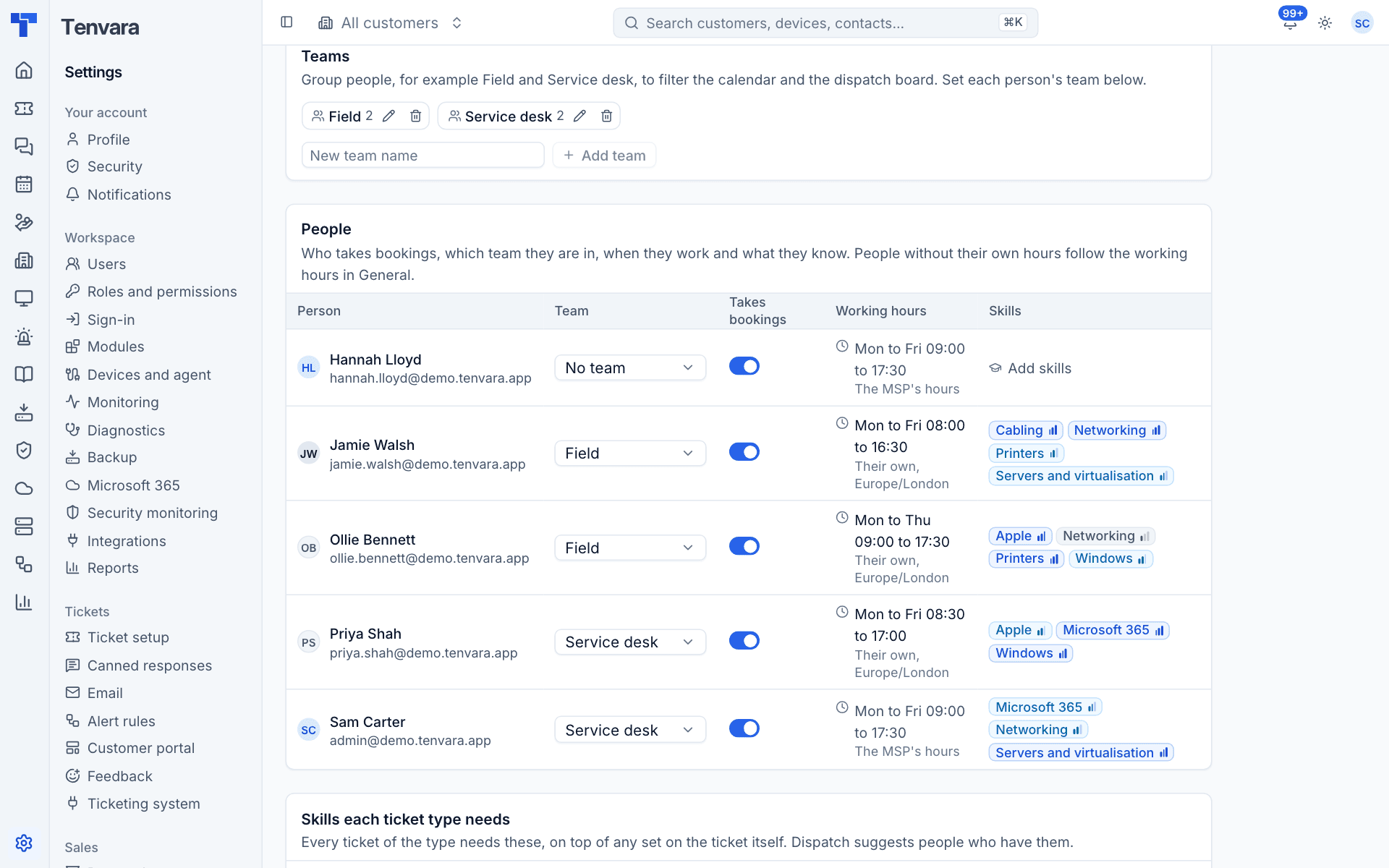The image size is (1389, 868).
Task: Open the calendar icon in left rail
Action: click(x=24, y=184)
